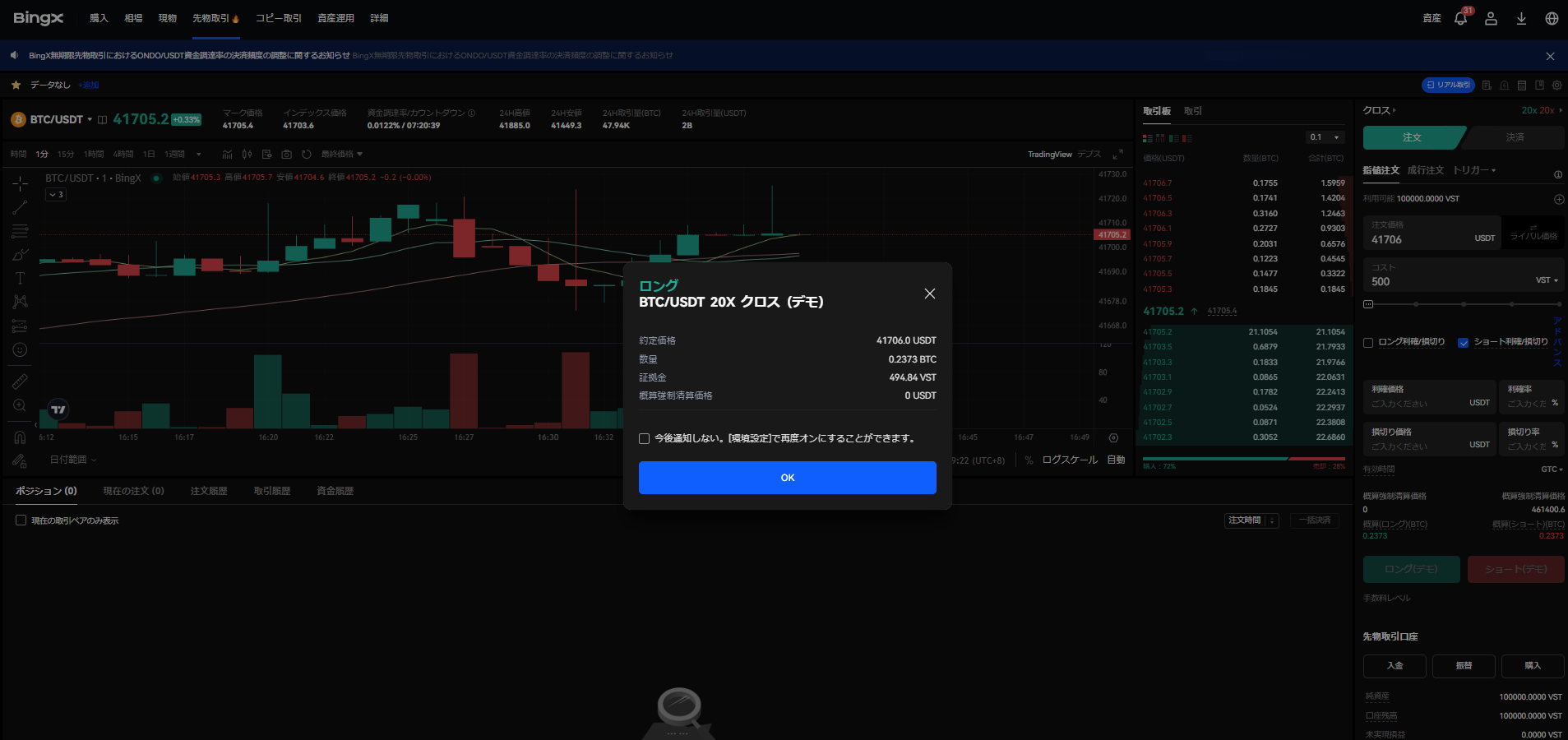Select the crosshair cursor tool
The image size is (1568, 740).
(x=20, y=183)
